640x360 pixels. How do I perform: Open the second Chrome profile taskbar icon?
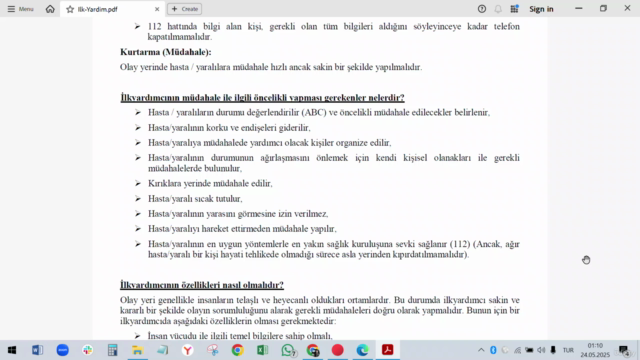pyautogui.click(x=313, y=350)
